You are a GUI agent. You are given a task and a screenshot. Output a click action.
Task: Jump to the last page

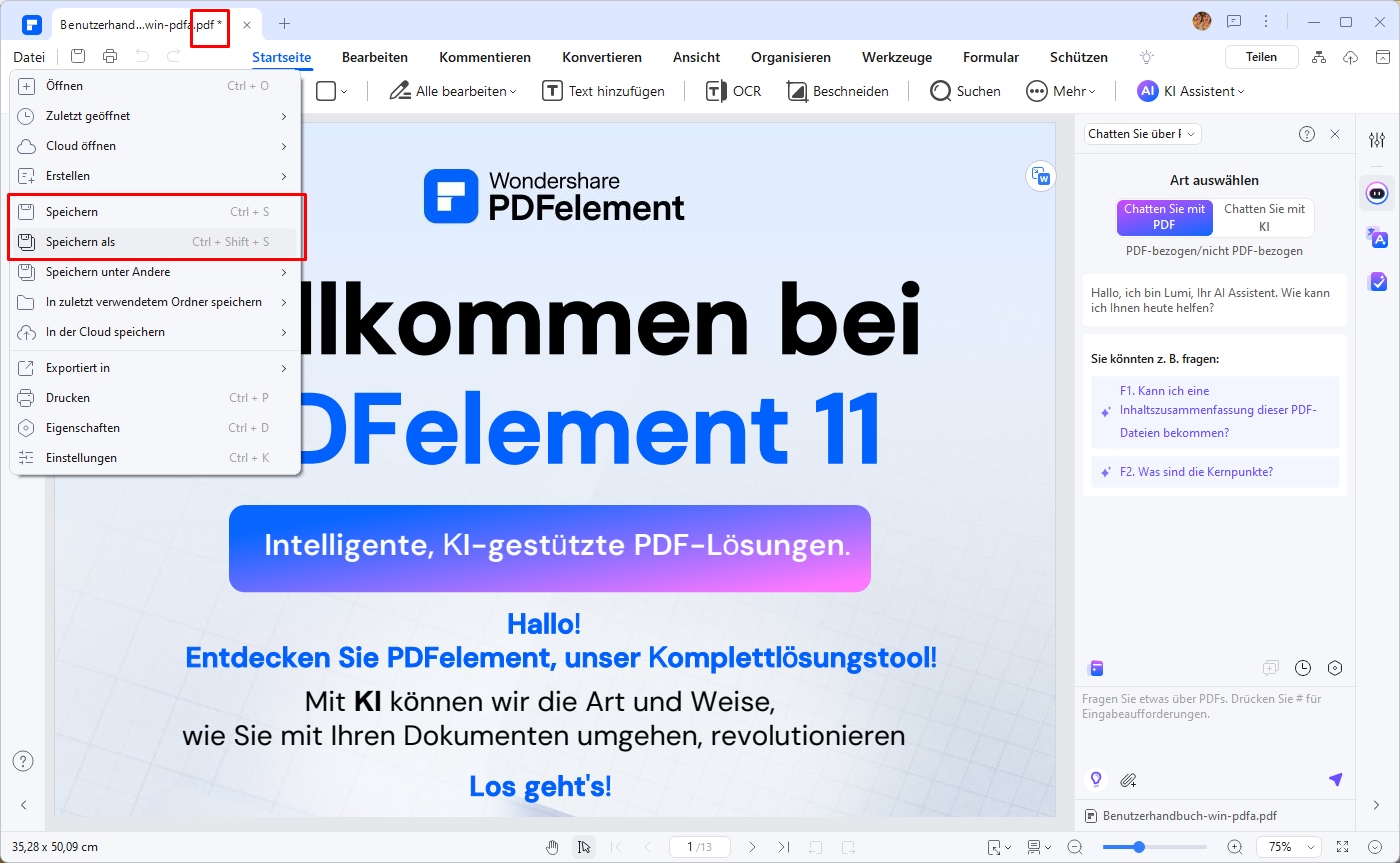click(x=783, y=847)
